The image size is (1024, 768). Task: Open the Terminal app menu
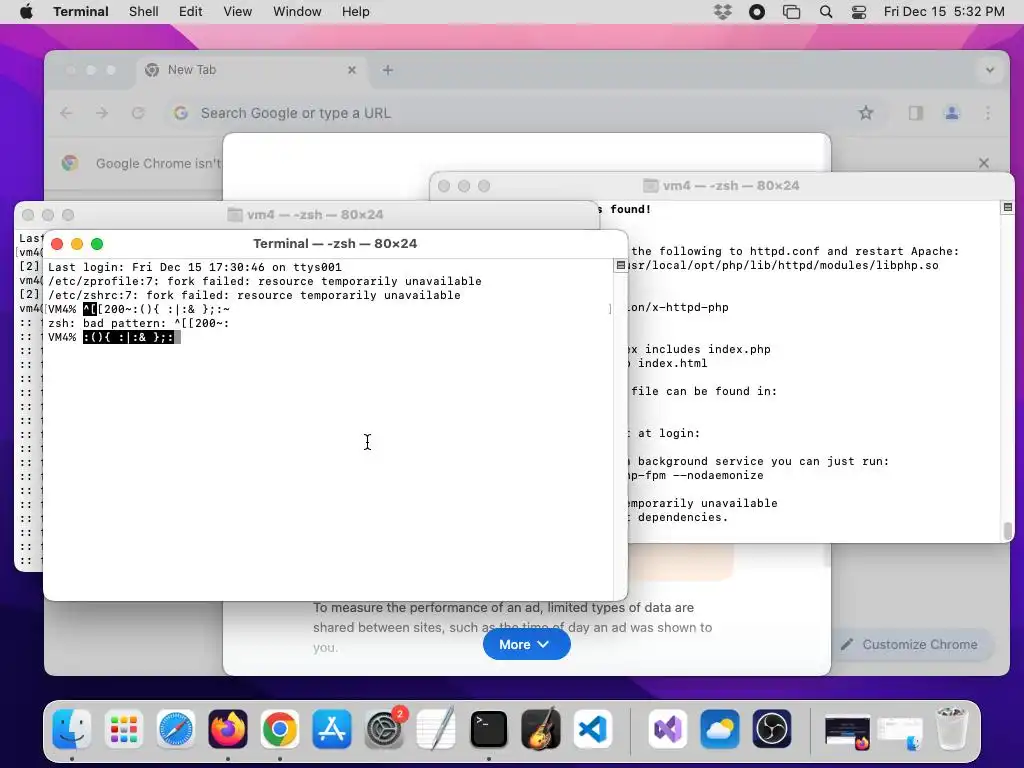pos(80,12)
